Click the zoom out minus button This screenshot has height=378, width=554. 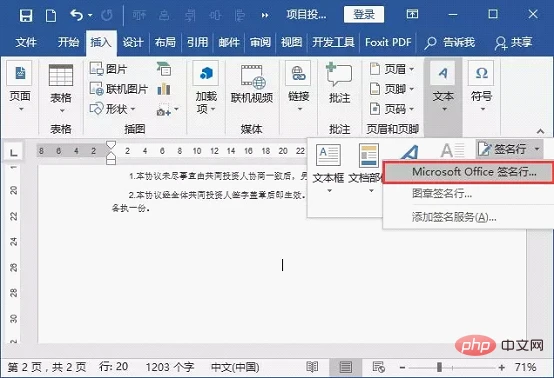[x=402, y=368]
